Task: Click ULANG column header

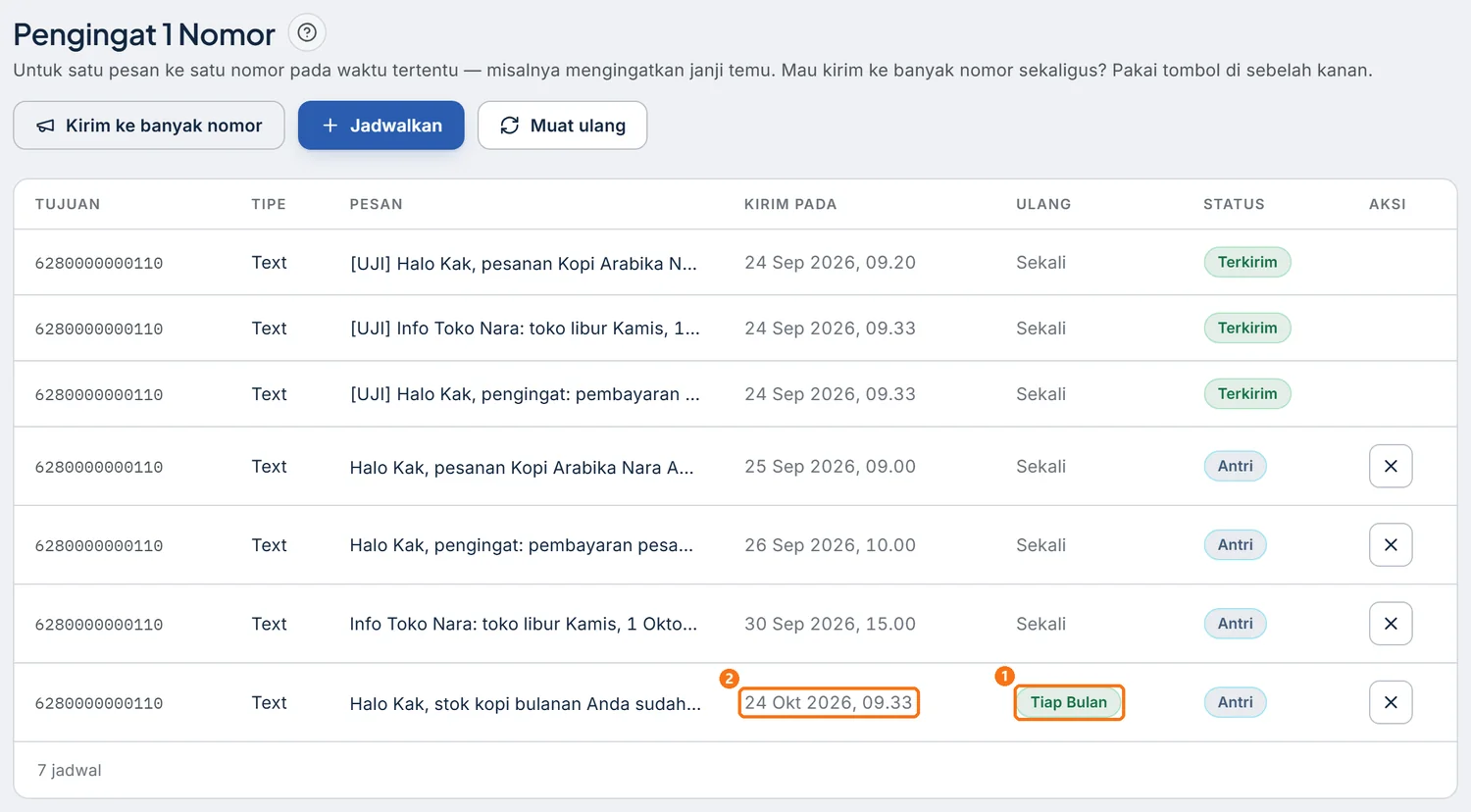Action: [x=1043, y=204]
